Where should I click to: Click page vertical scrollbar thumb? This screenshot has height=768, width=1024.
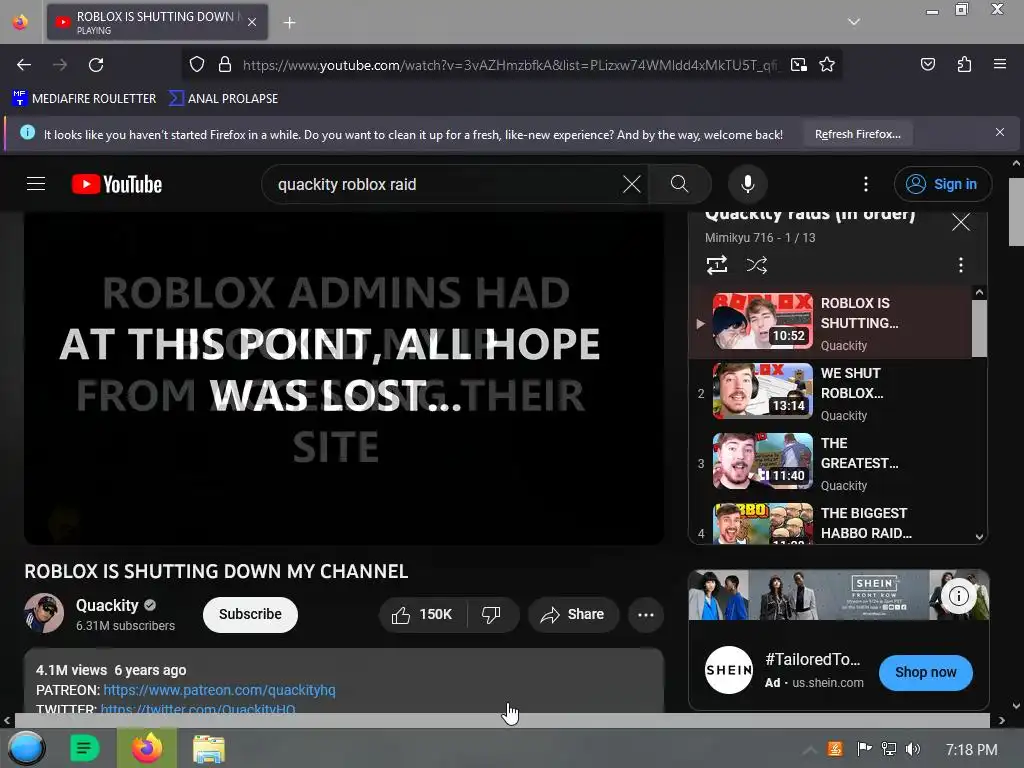[x=1016, y=210]
